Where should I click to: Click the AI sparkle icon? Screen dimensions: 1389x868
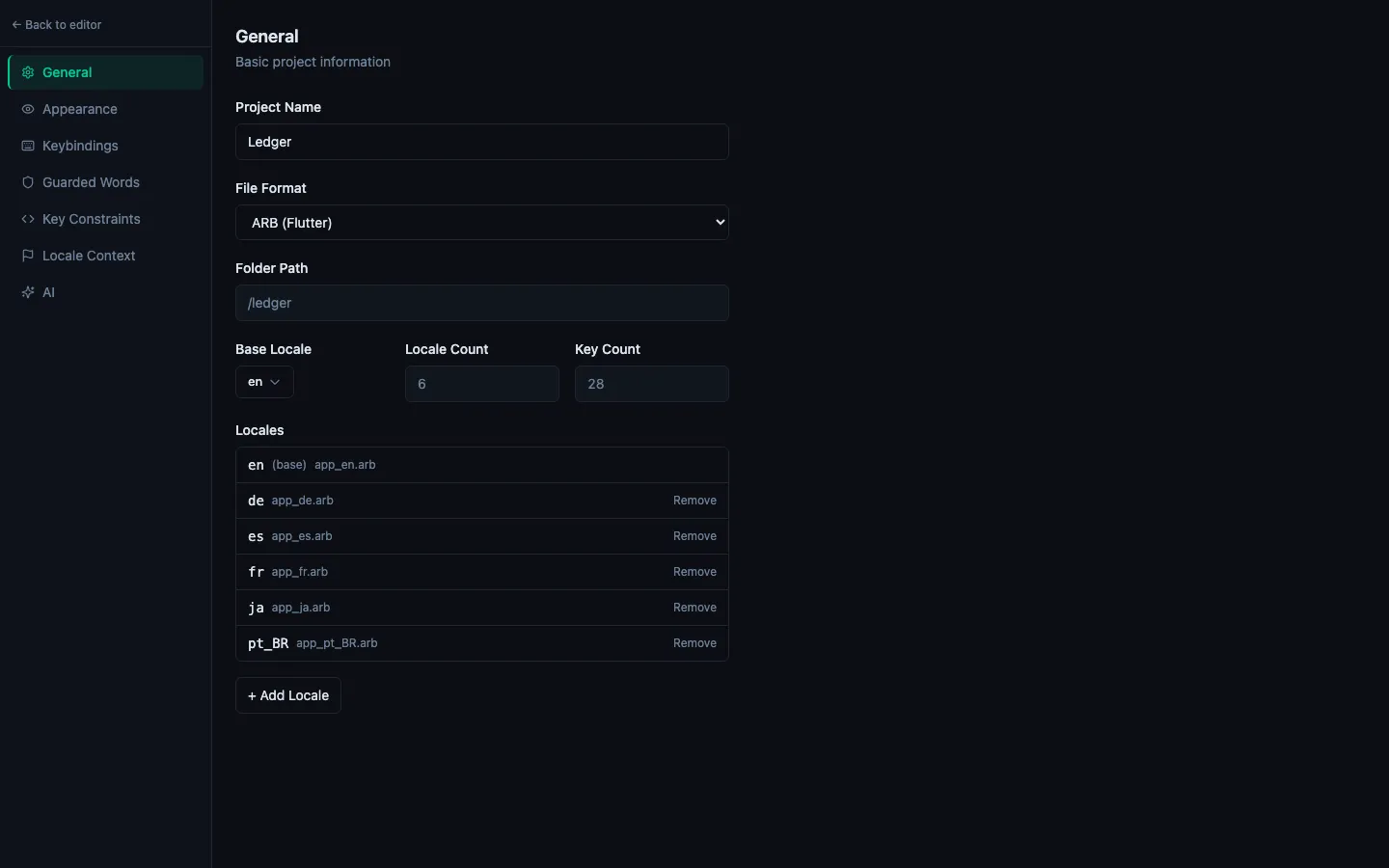28,292
